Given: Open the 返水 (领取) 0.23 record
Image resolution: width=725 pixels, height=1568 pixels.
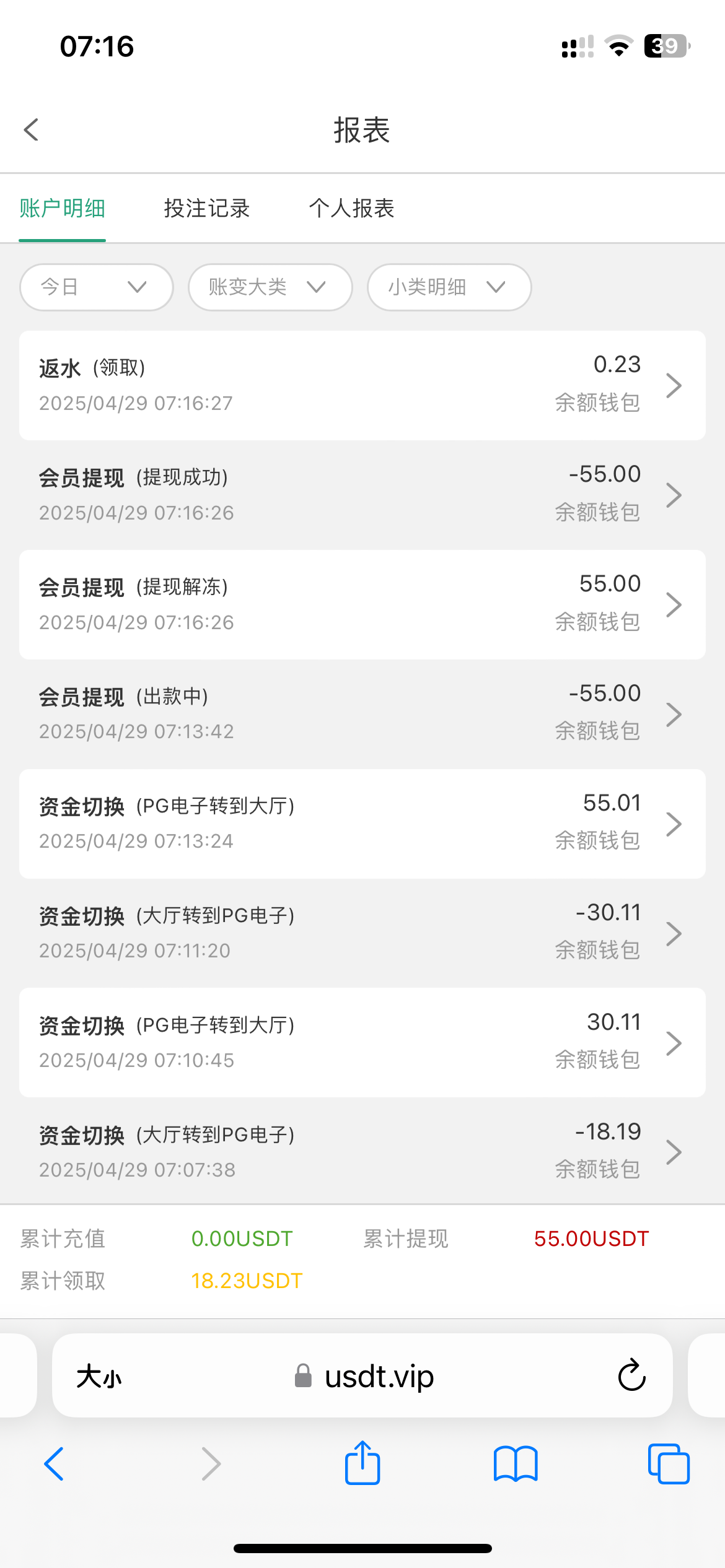Looking at the screenshot, I should pyautogui.click(x=362, y=385).
